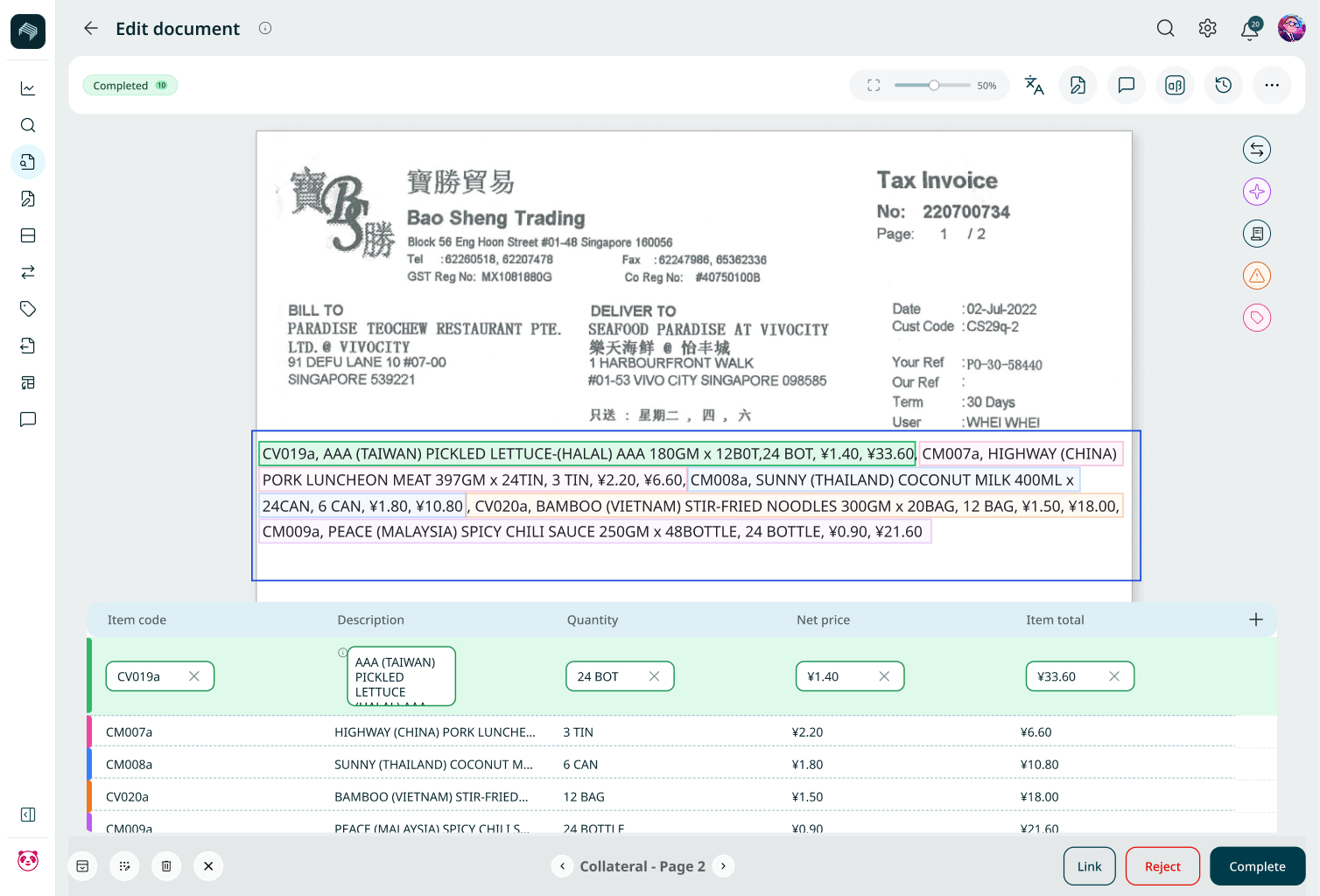The image size is (1320, 896).
Task: Click the edit document icon in the toolbar
Action: [x=1078, y=85]
